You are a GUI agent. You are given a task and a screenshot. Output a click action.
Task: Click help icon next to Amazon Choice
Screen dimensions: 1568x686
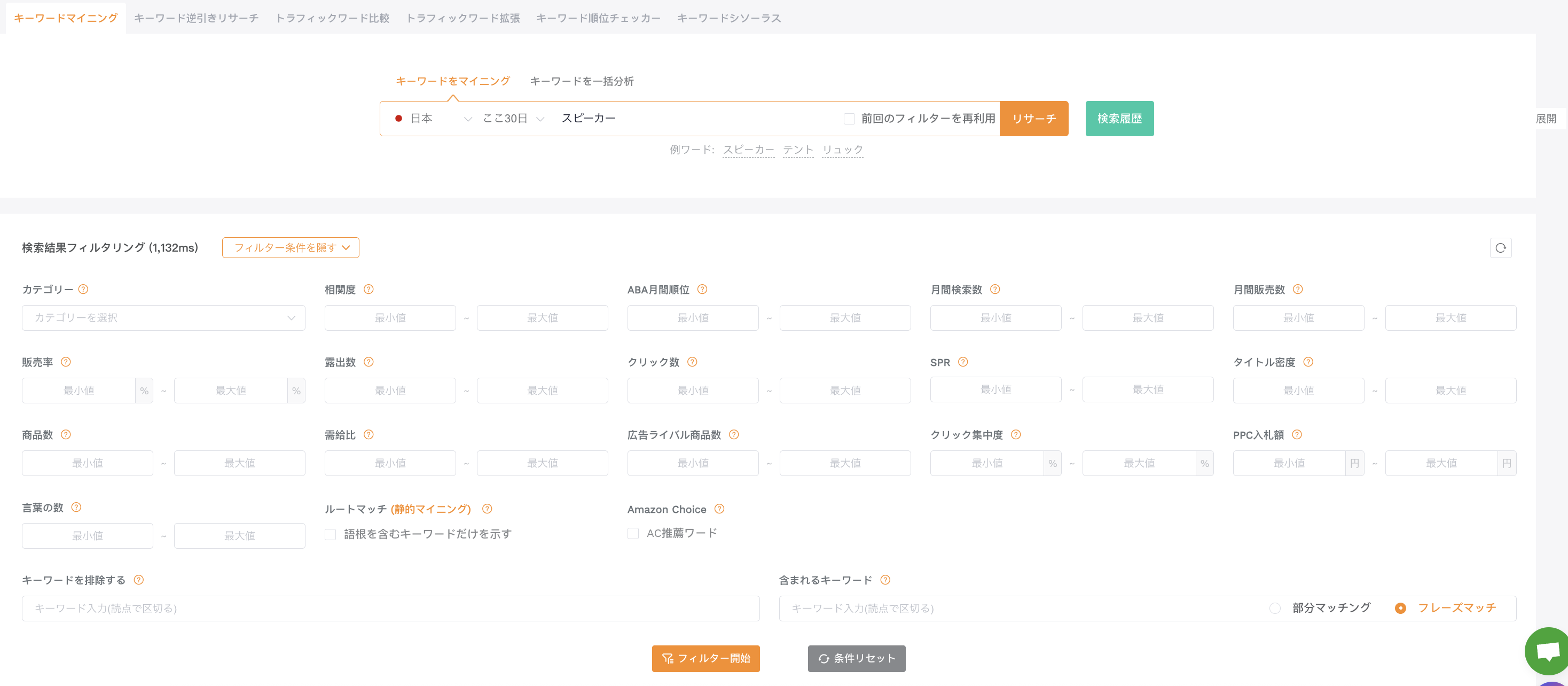pyautogui.click(x=719, y=508)
